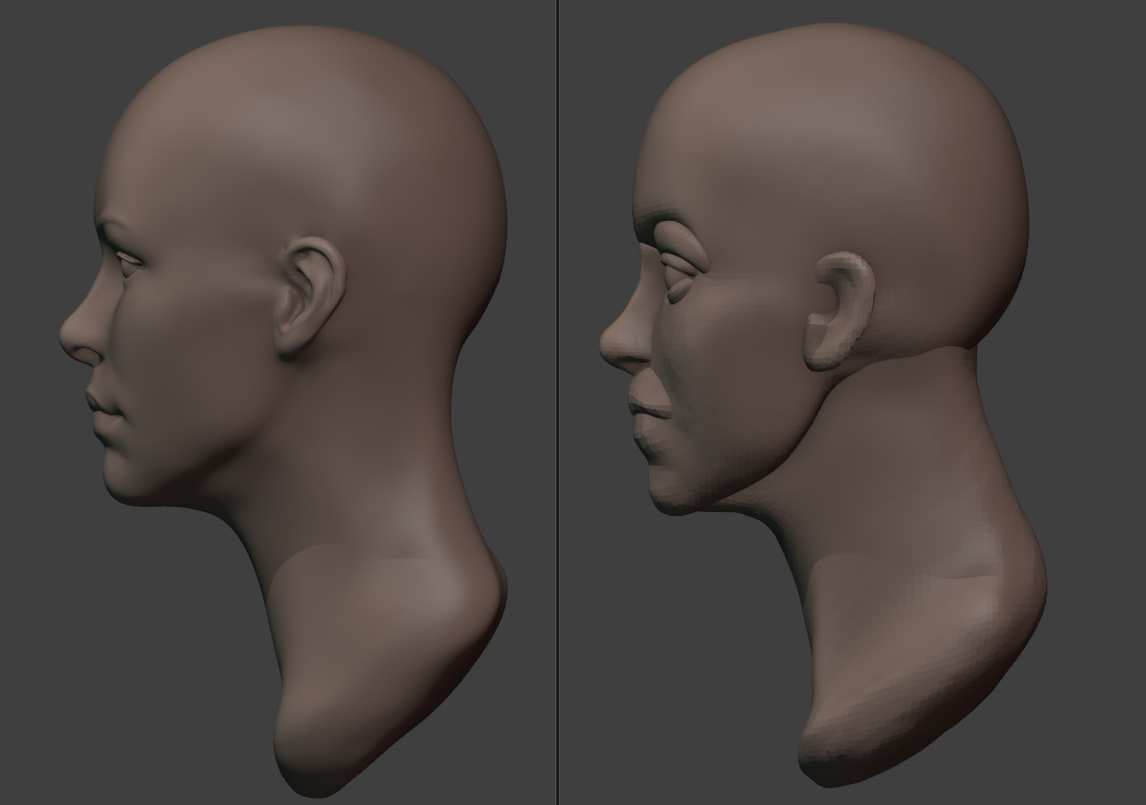Select the eye on the left head
The height and width of the screenshot is (805, 1146).
pyautogui.click(x=130, y=262)
